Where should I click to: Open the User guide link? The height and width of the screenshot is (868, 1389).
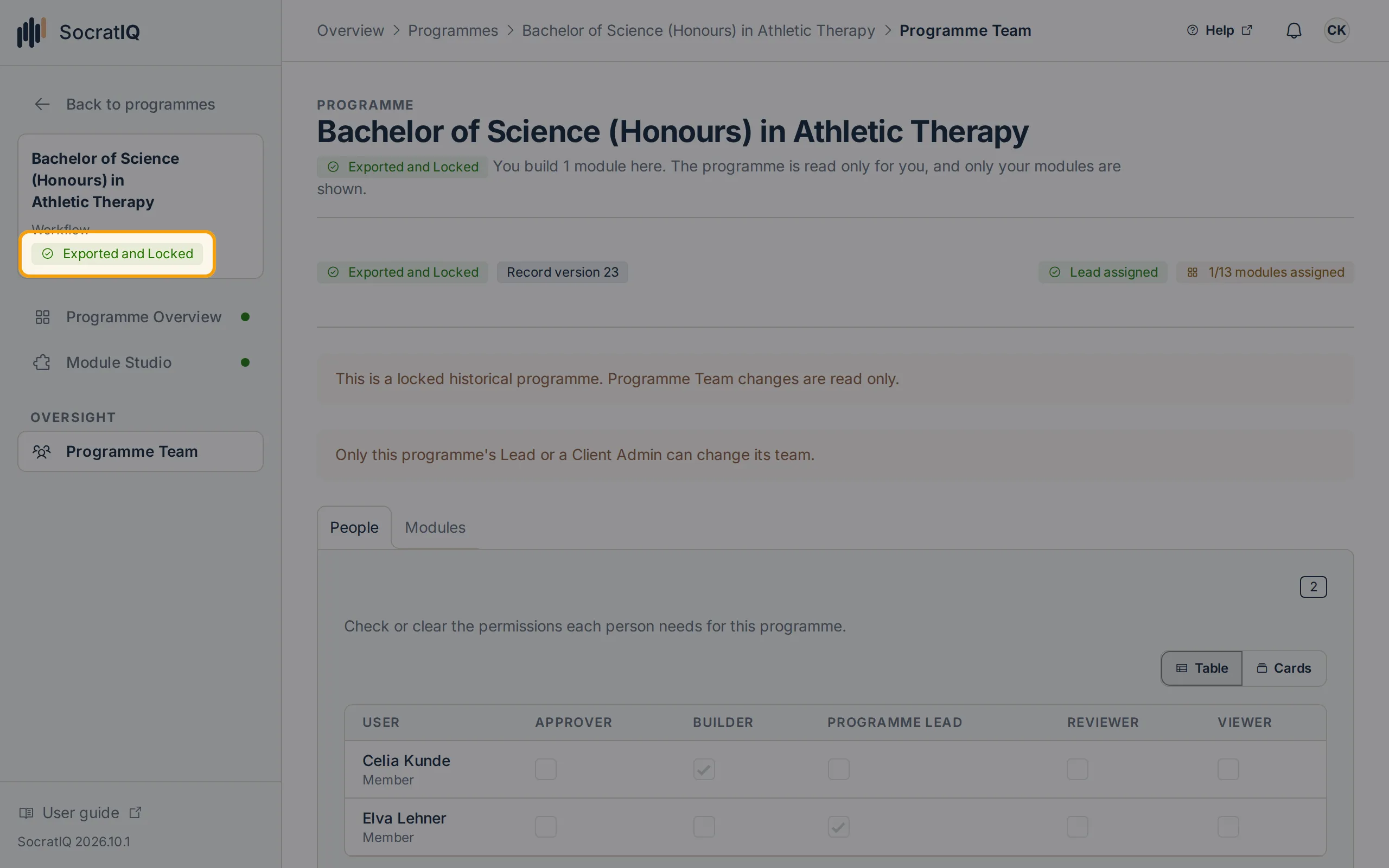coord(80,813)
